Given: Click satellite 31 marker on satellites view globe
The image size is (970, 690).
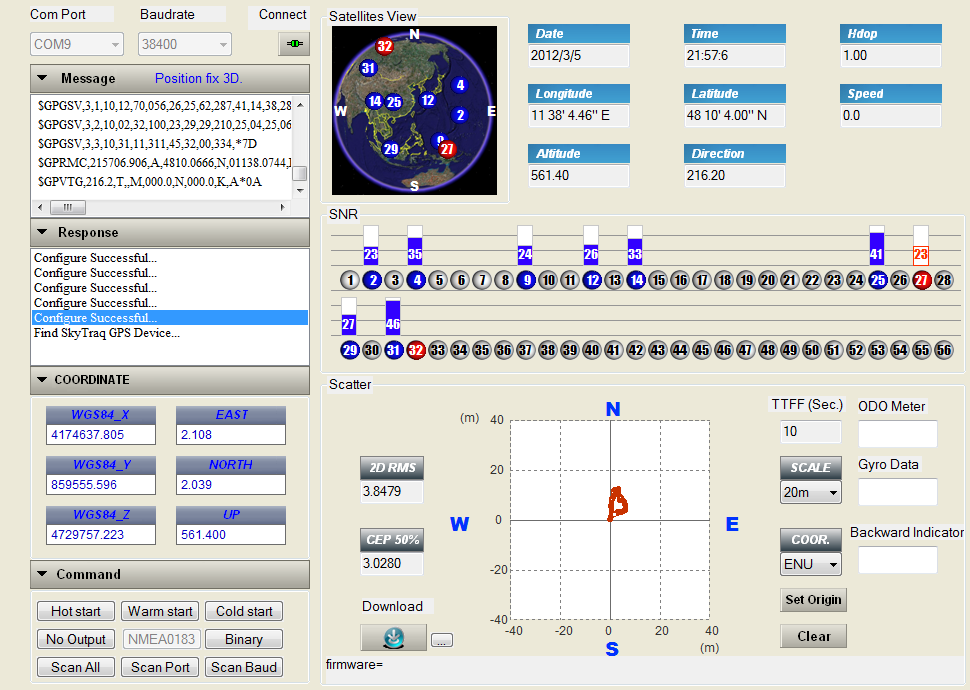Looking at the screenshot, I should click(x=368, y=68).
